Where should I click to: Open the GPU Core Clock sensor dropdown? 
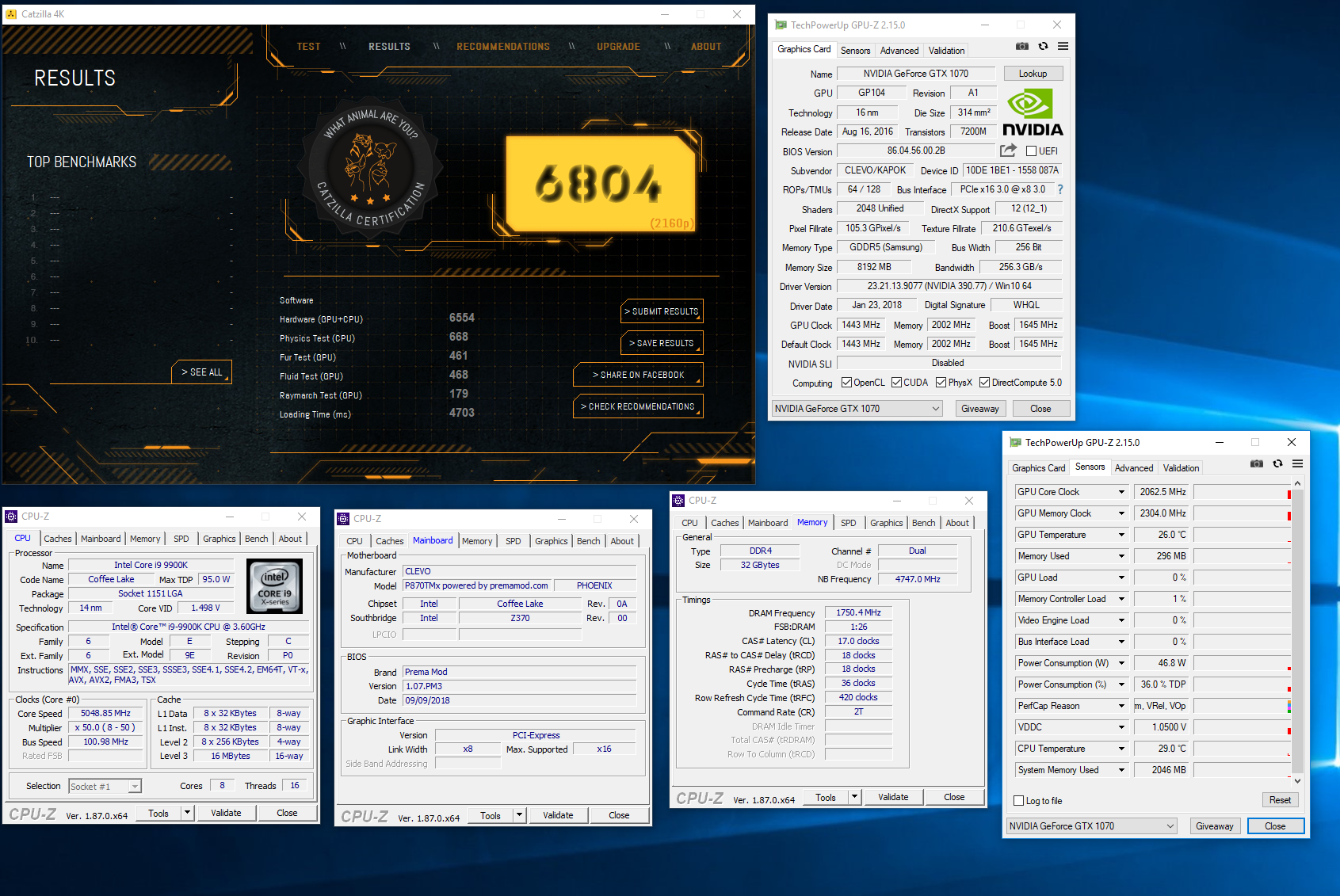(x=1121, y=492)
